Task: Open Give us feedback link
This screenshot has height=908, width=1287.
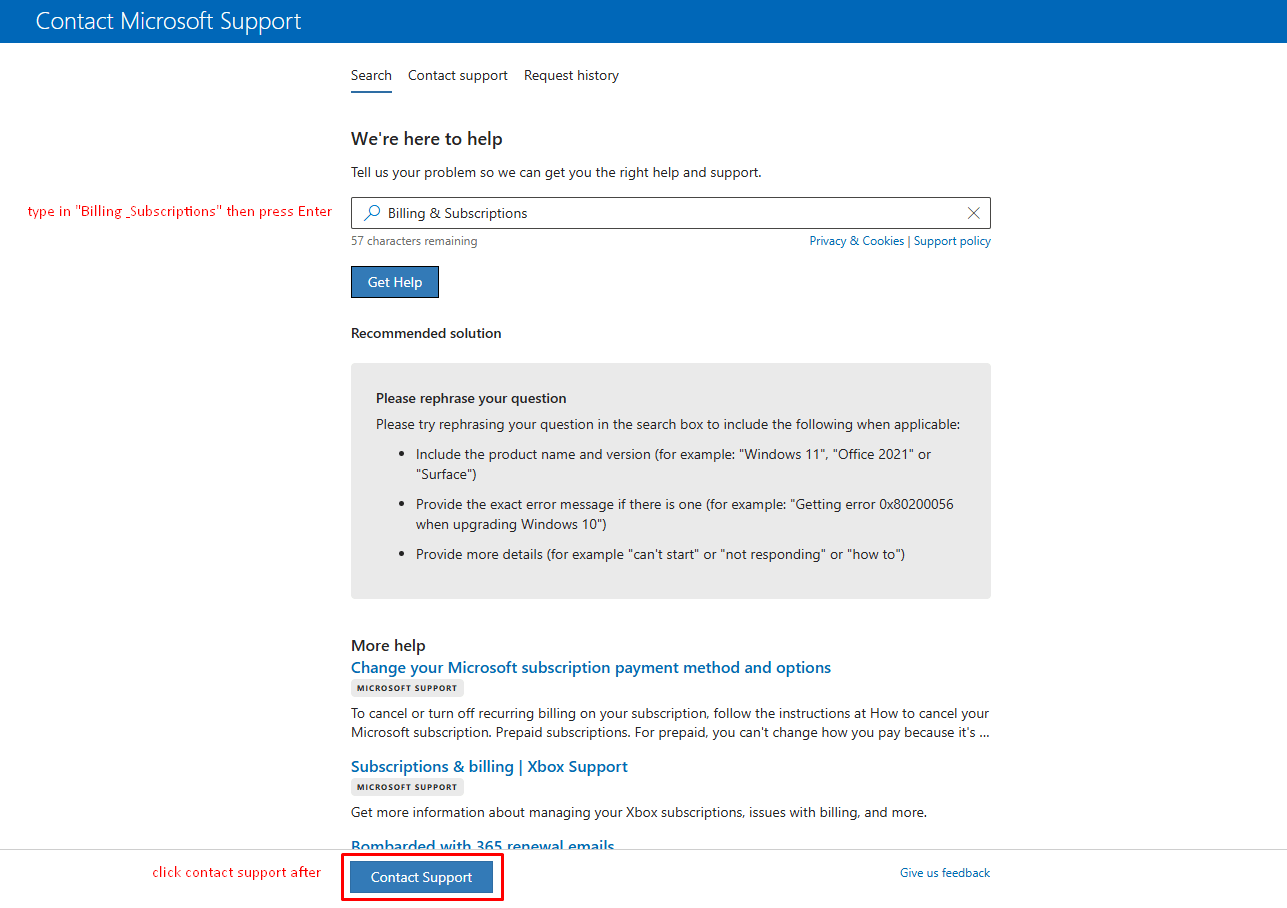Action: [945, 873]
